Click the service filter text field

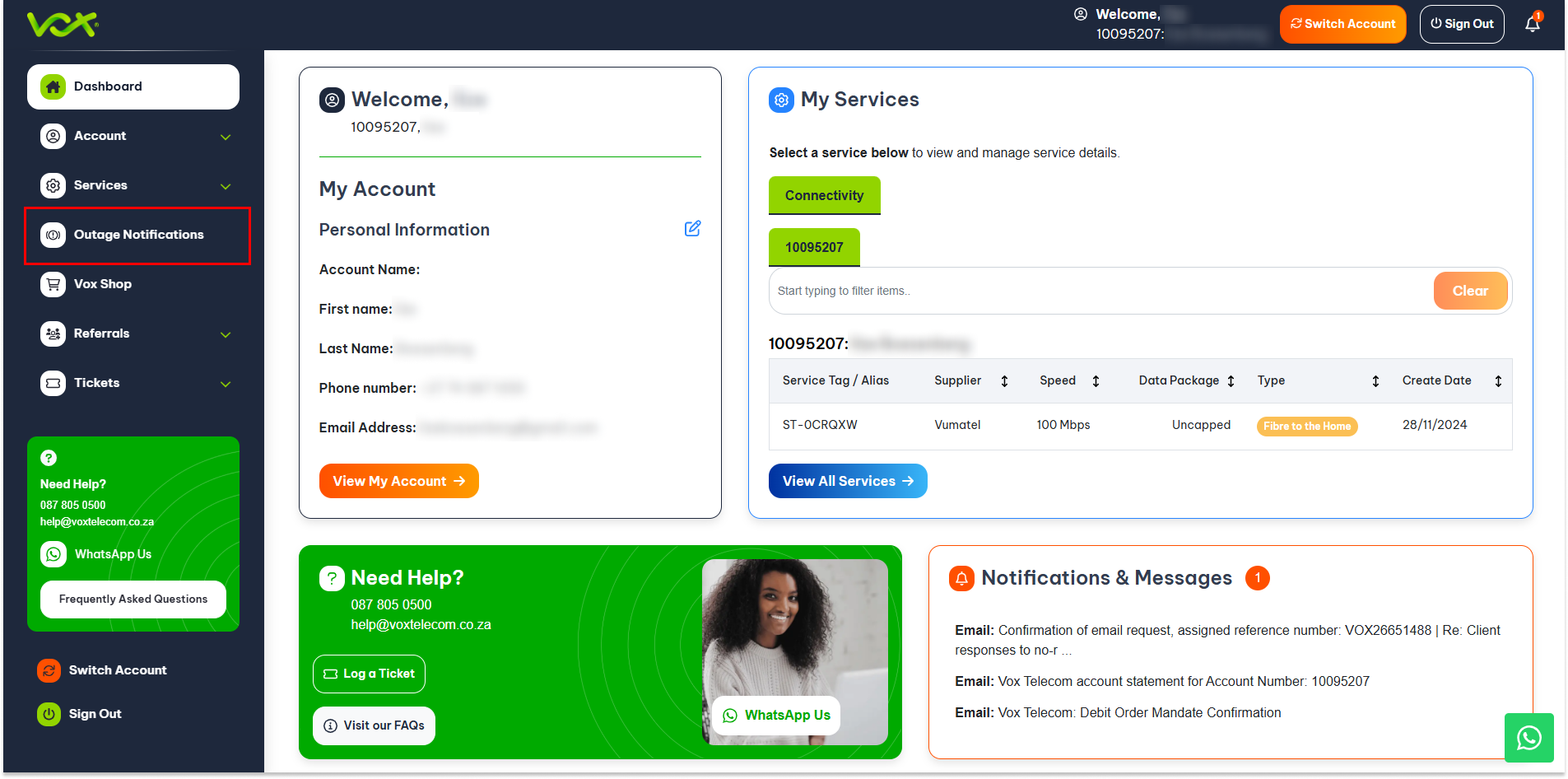pos(1100,291)
